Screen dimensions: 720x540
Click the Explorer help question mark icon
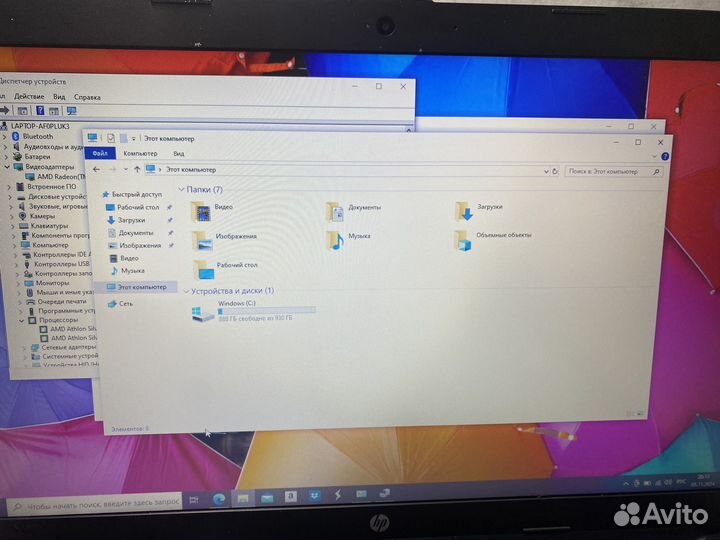(x=664, y=157)
